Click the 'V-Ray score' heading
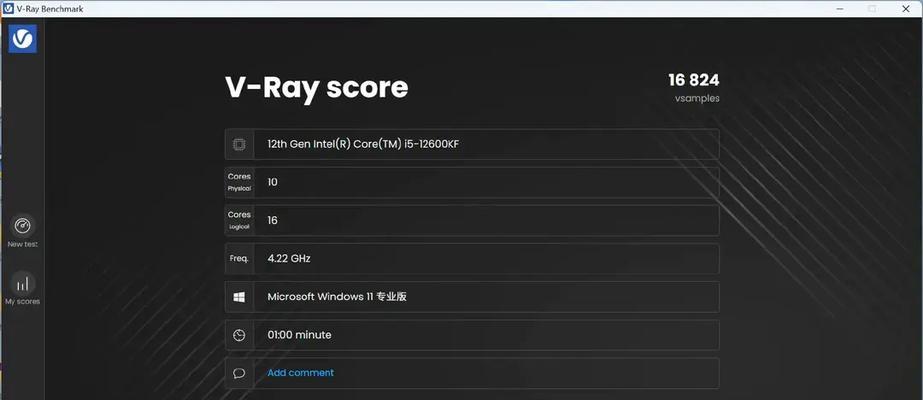Viewport: 923px width, 400px height. click(x=317, y=88)
